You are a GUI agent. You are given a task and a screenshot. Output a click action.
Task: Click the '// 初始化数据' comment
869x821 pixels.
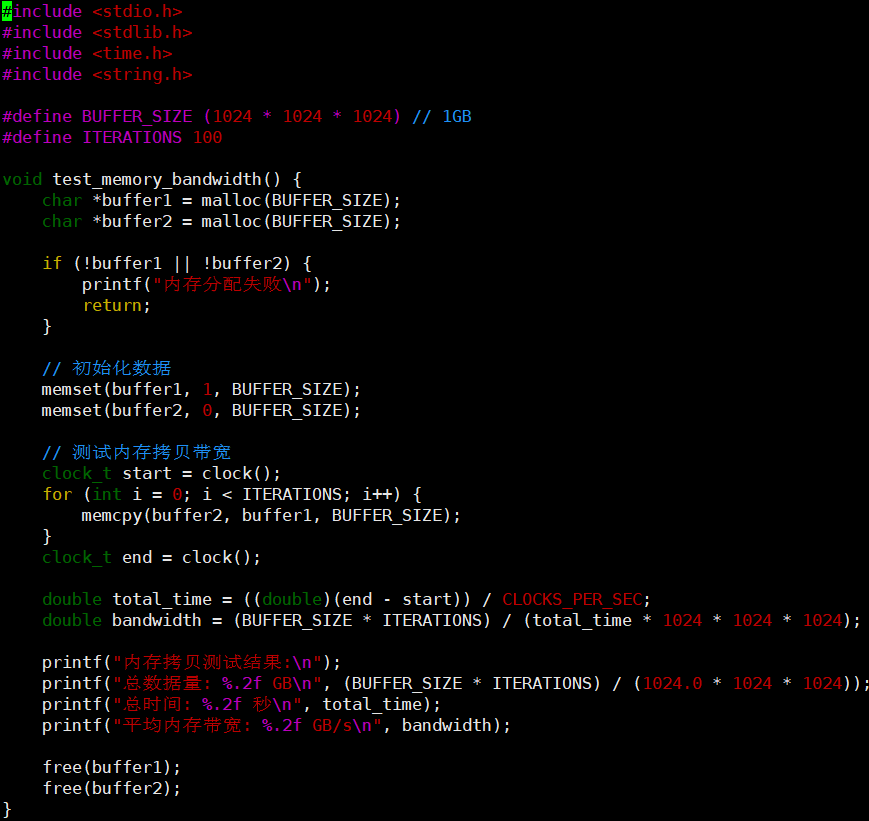click(x=106, y=369)
